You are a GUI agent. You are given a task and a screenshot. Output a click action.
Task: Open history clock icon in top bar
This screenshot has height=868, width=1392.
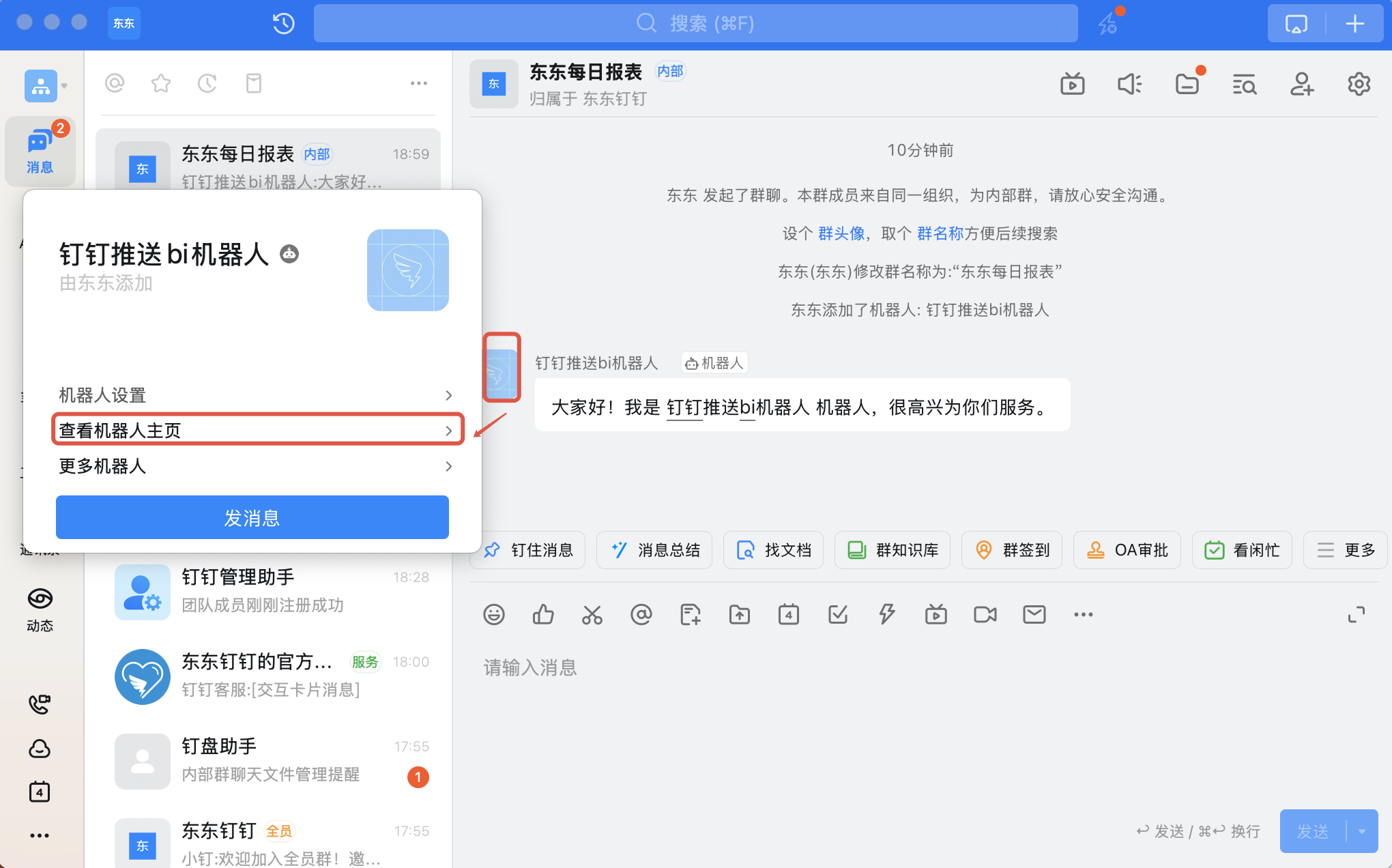click(x=283, y=23)
